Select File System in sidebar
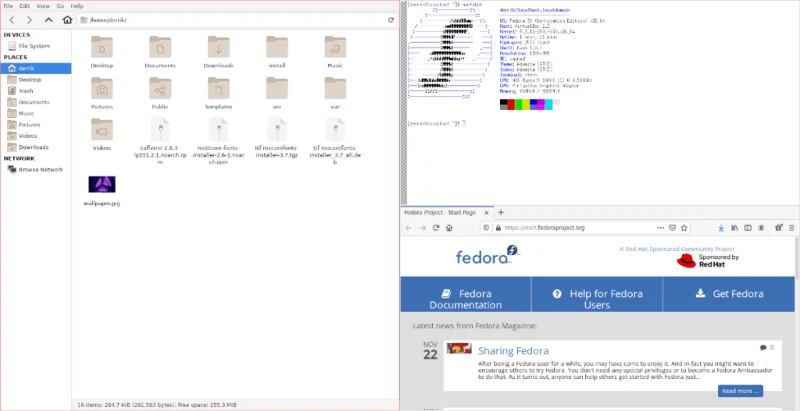The width and height of the screenshot is (800, 411). click(36, 46)
